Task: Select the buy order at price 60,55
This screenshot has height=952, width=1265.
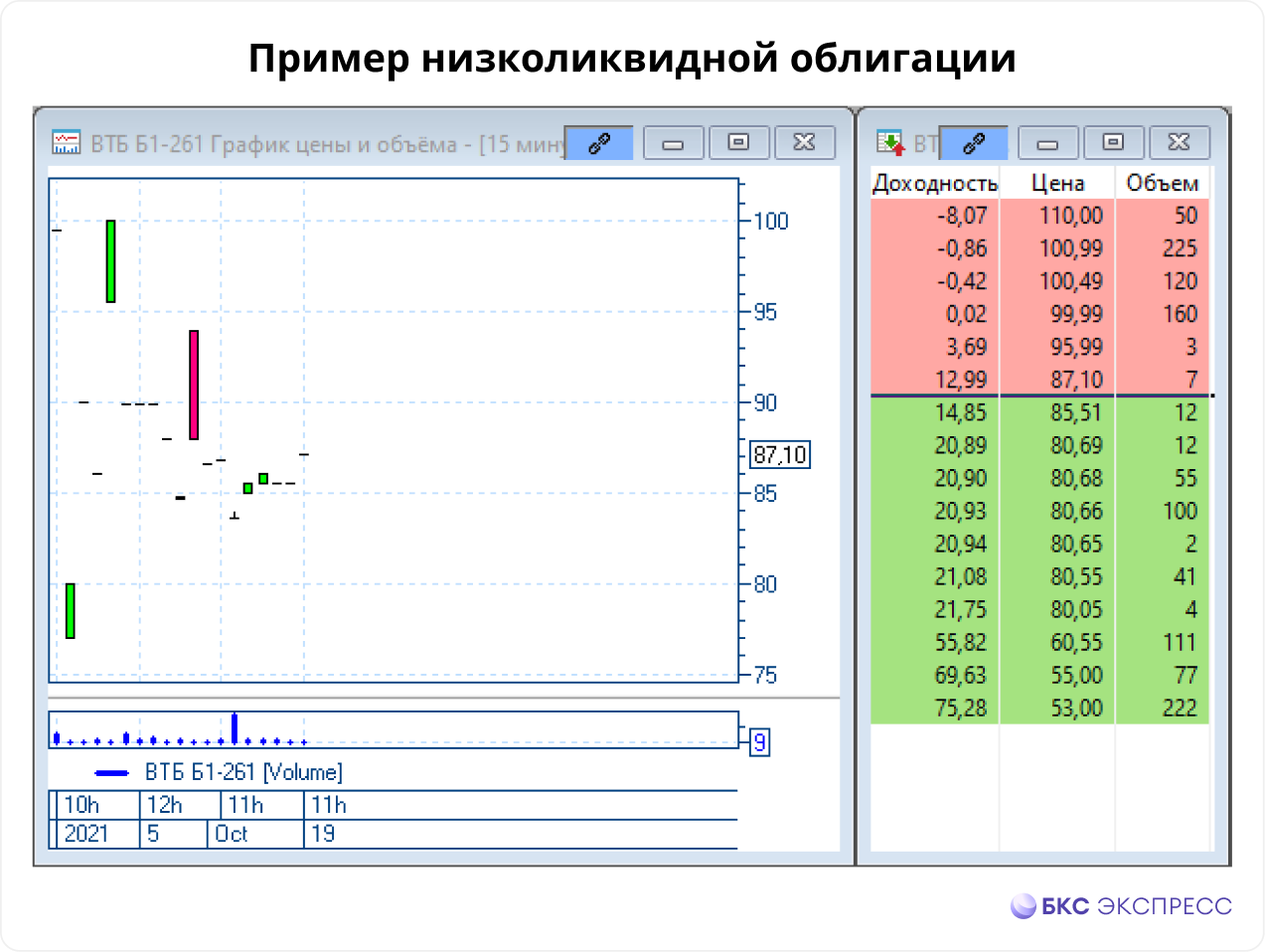Action: tap(1039, 642)
